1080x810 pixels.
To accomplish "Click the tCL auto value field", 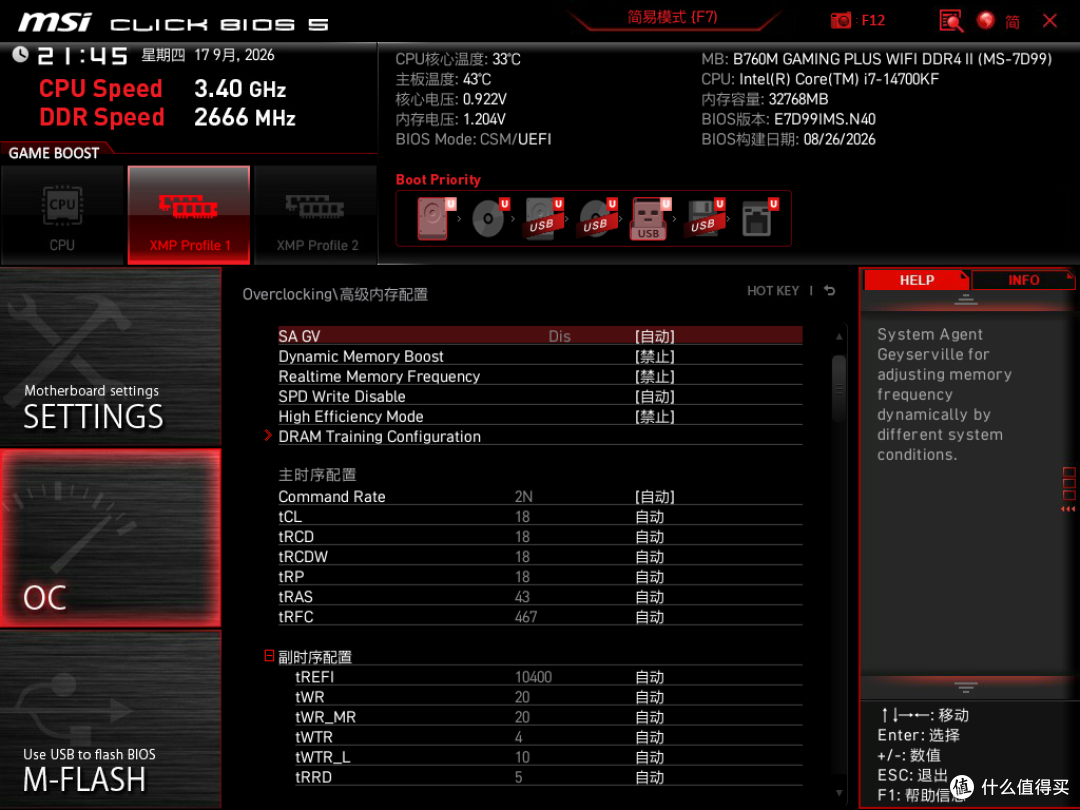I will tap(650, 517).
